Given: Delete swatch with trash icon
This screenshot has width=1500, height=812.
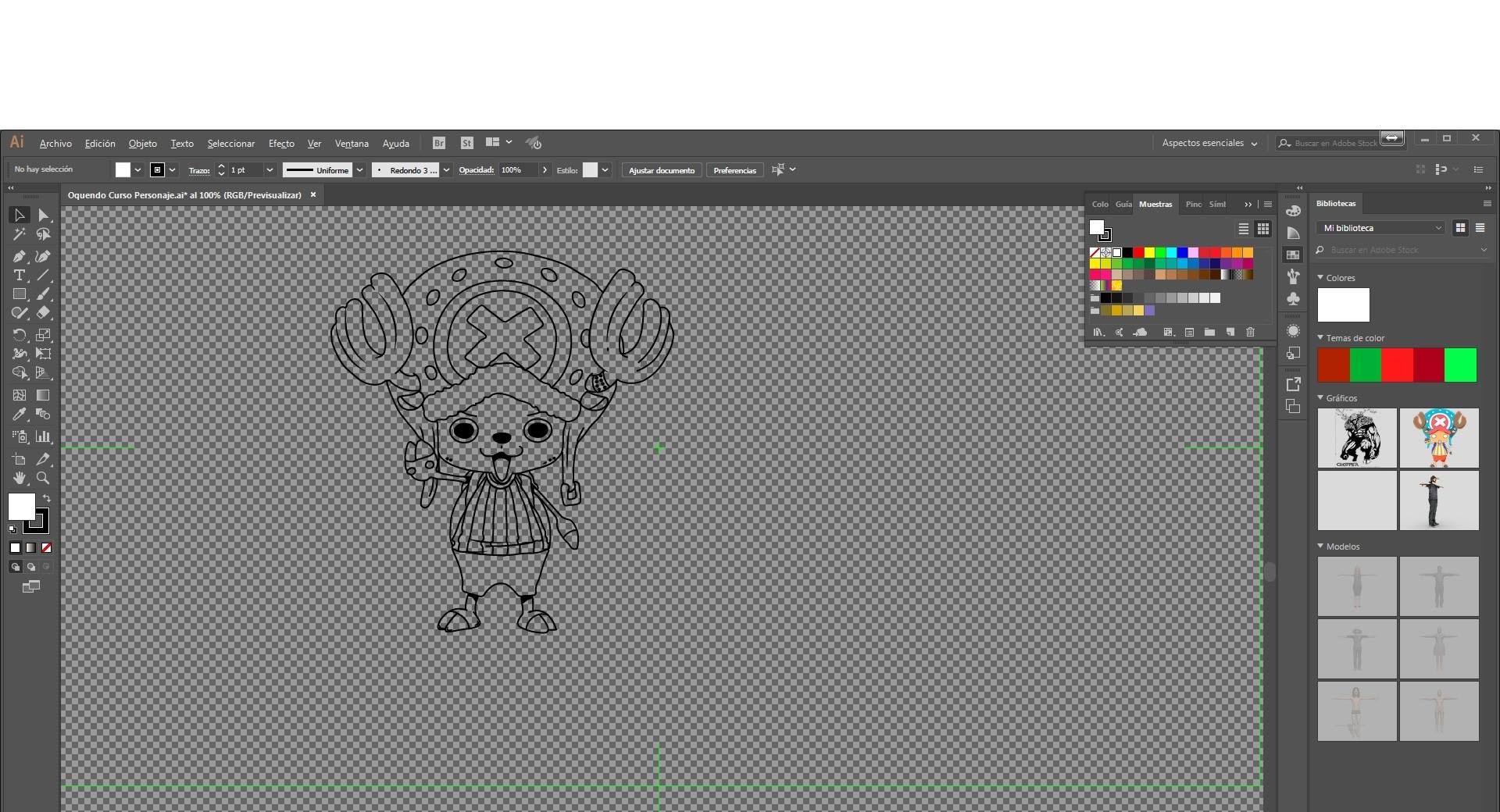Looking at the screenshot, I should click(1250, 332).
